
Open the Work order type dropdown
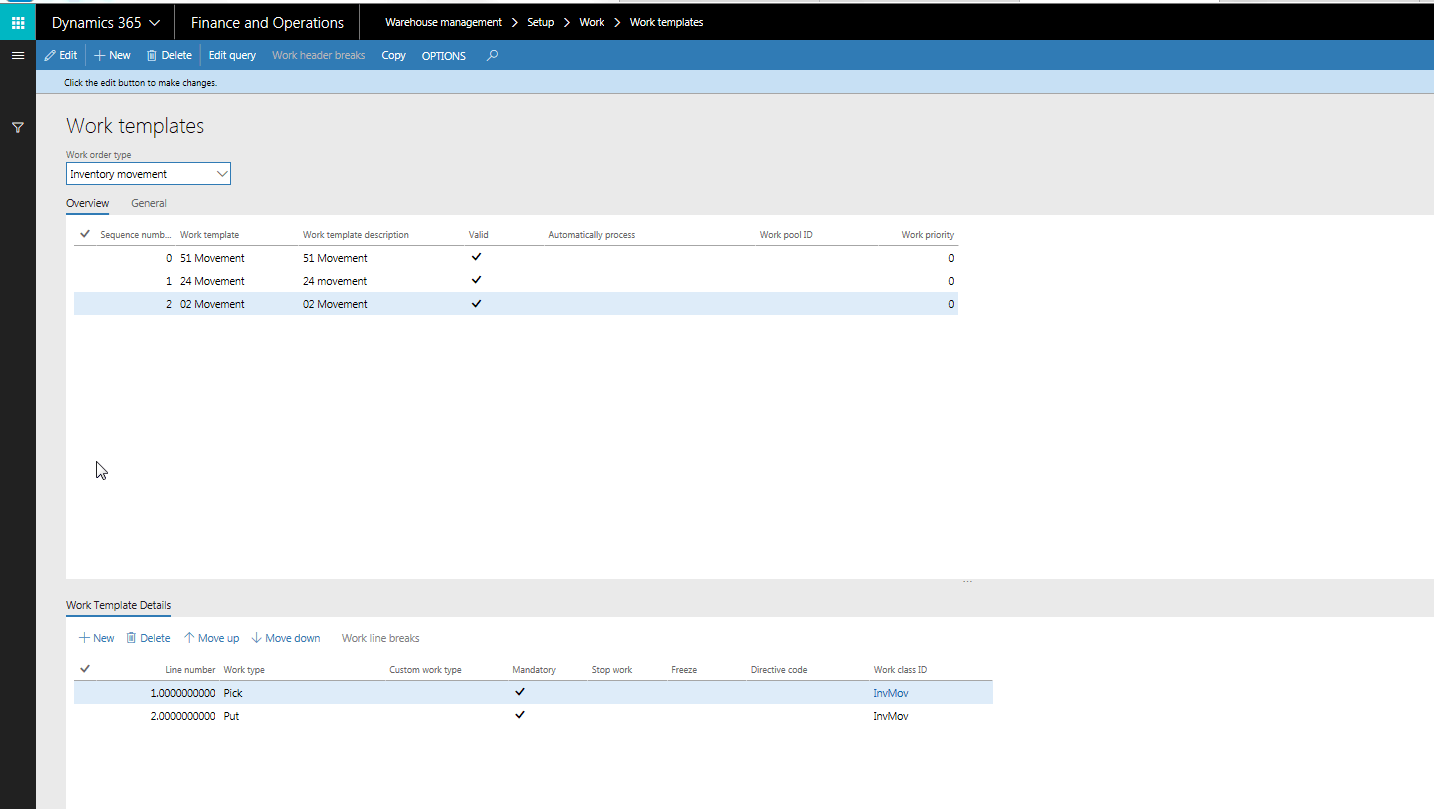point(222,173)
